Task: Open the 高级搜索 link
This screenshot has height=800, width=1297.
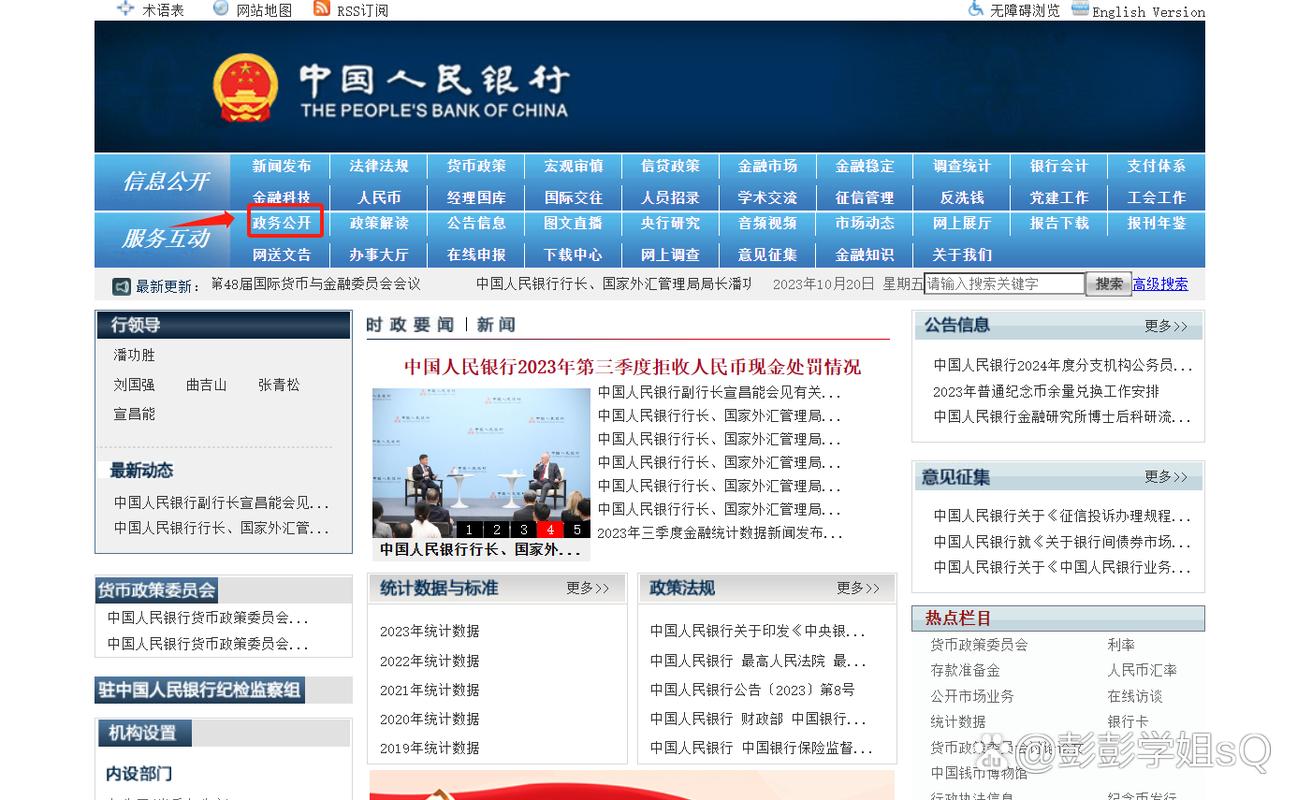Action: [x=1160, y=284]
